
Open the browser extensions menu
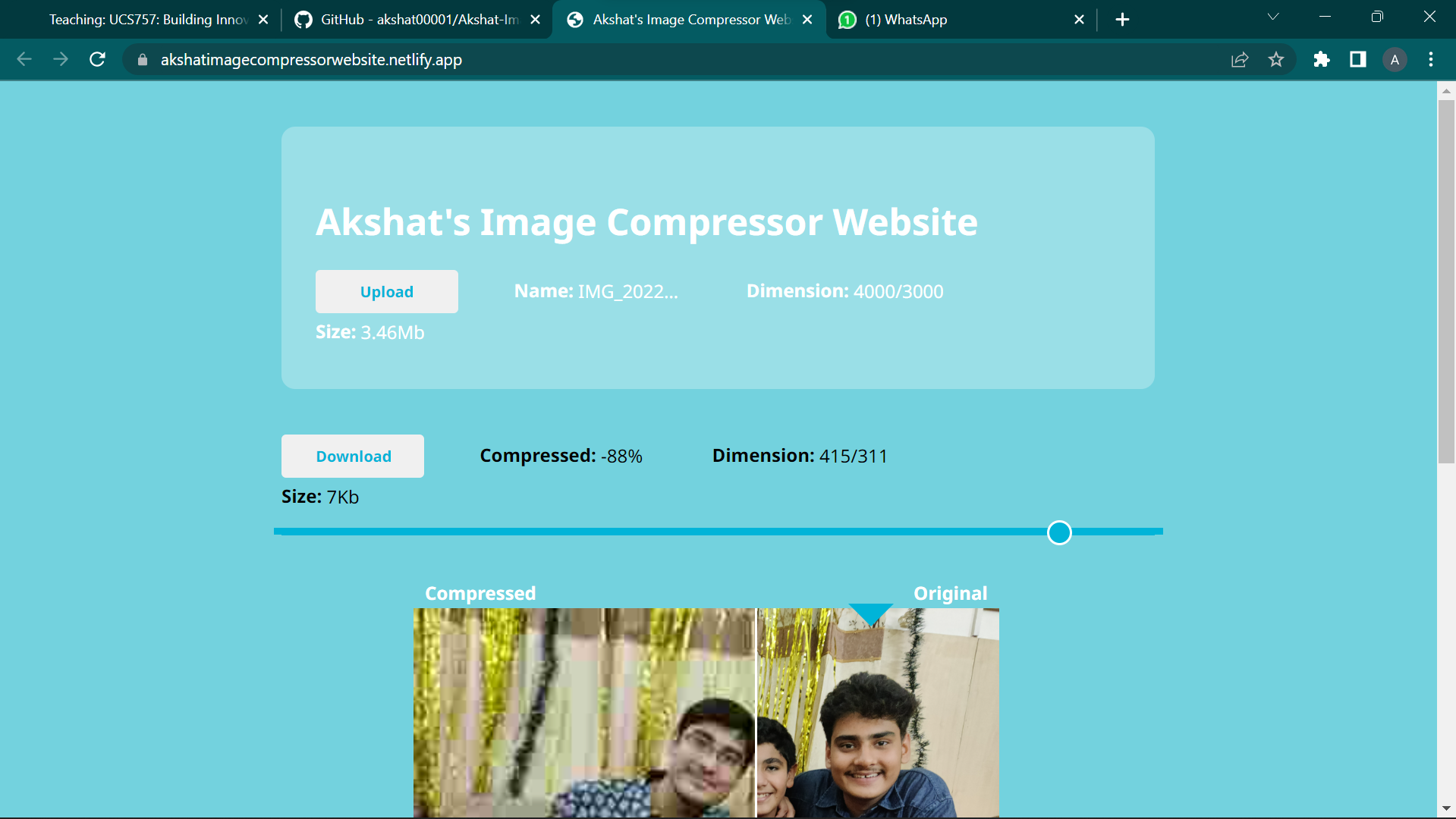coord(1321,59)
